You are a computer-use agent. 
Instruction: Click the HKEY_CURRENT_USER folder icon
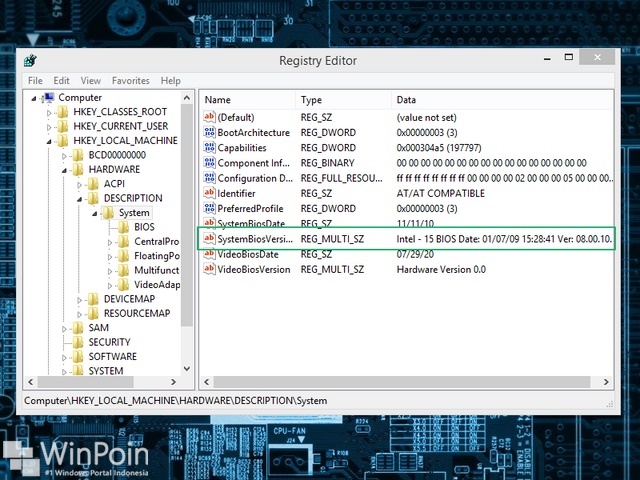[x=63, y=126]
